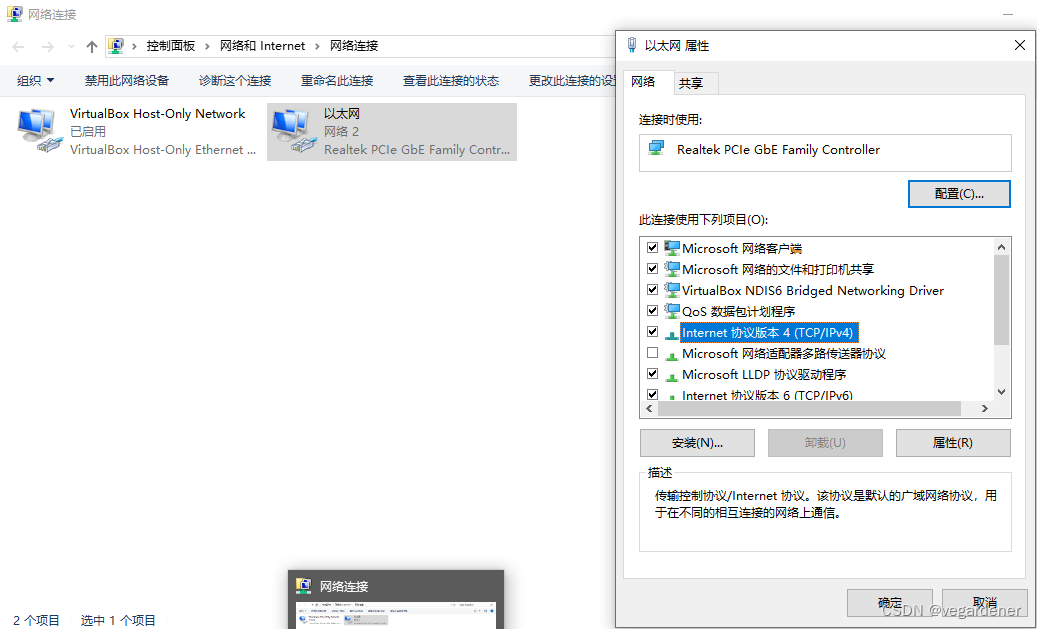Image resolution: width=1037 pixels, height=629 pixels.
Task: Click the control panel icon in address bar
Action: [x=116, y=46]
